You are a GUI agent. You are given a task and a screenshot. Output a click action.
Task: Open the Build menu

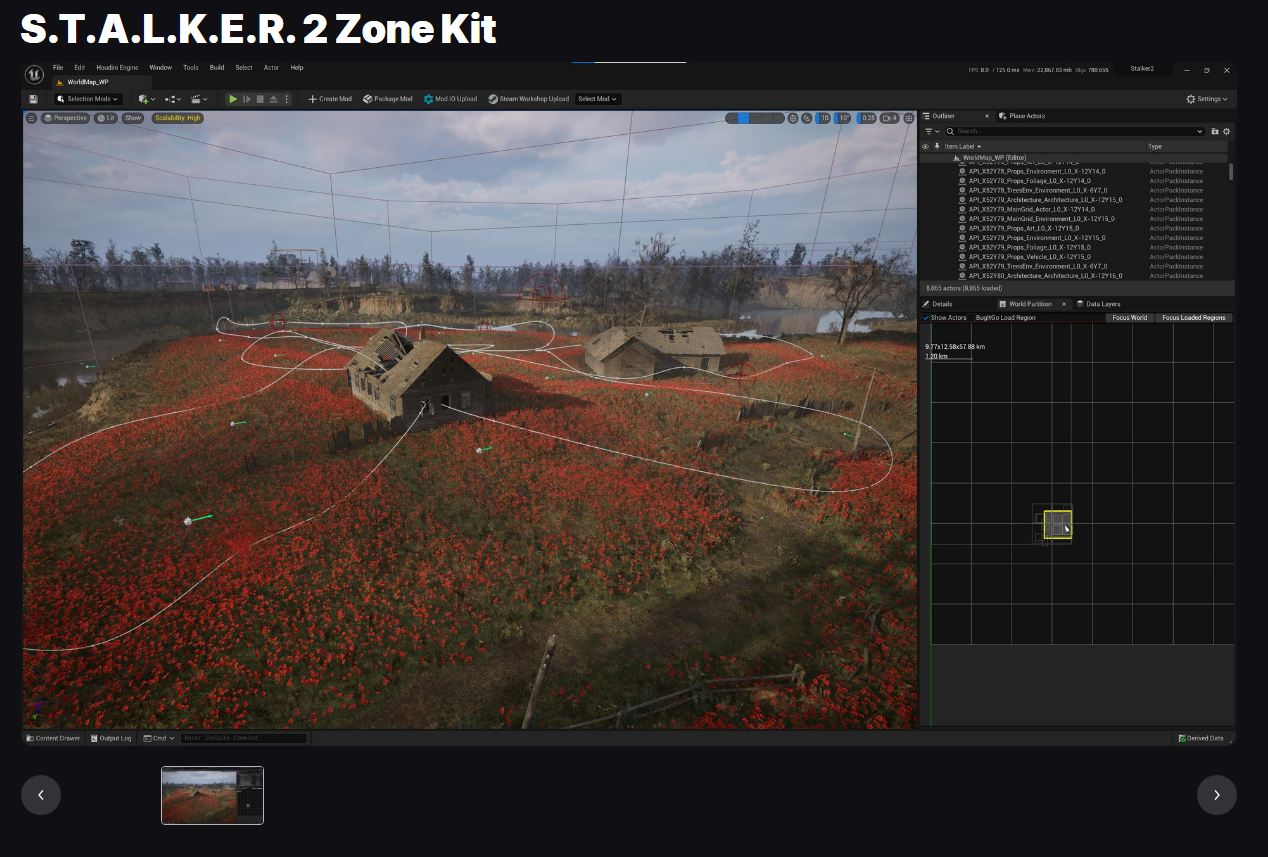217,68
